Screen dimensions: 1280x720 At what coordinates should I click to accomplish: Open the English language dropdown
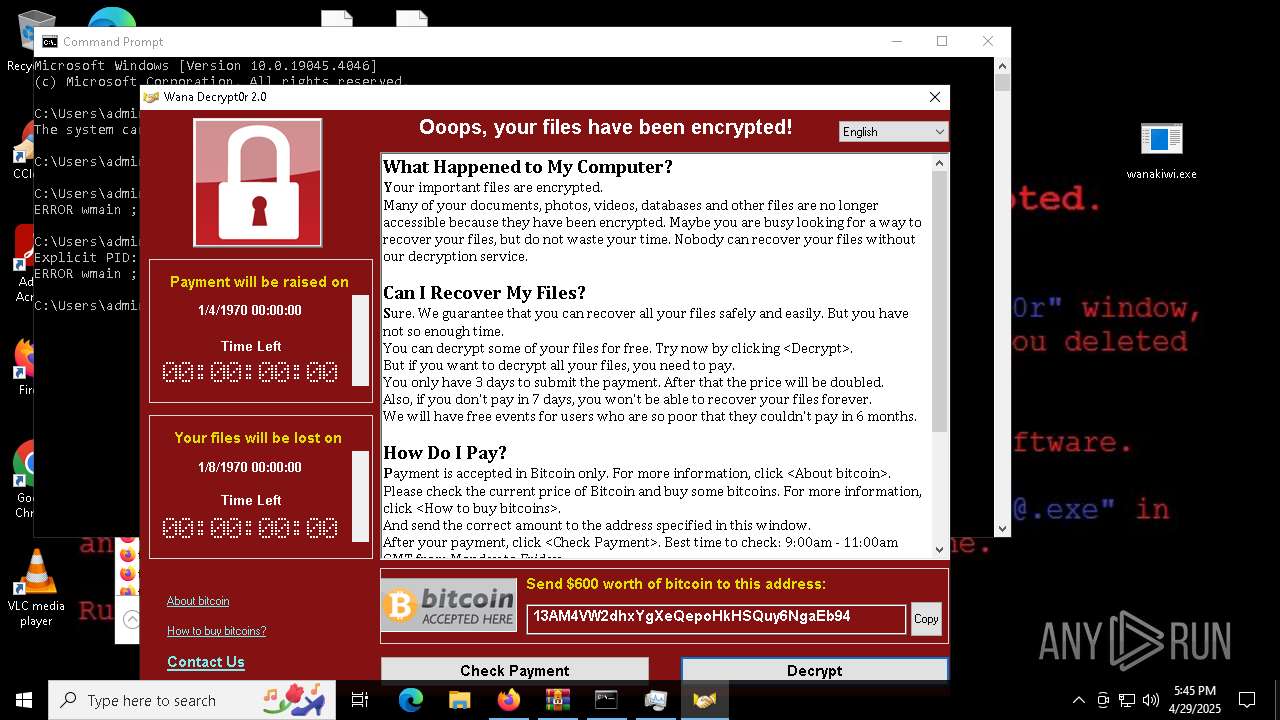(893, 132)
